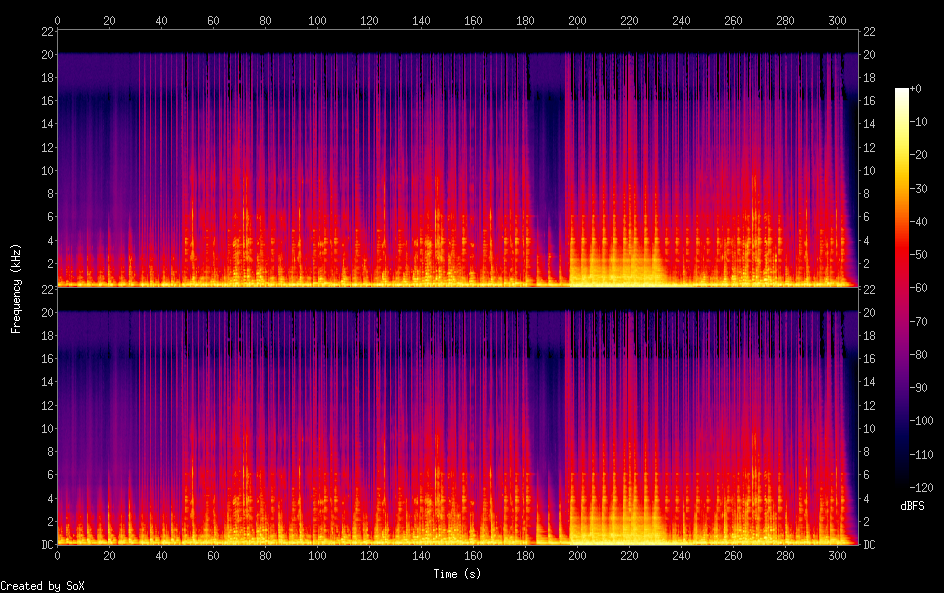The width and height of the screenshot is (944, 593).
Task: Click "-10" on the dBFS color scale
Action: tap(918, 122)
